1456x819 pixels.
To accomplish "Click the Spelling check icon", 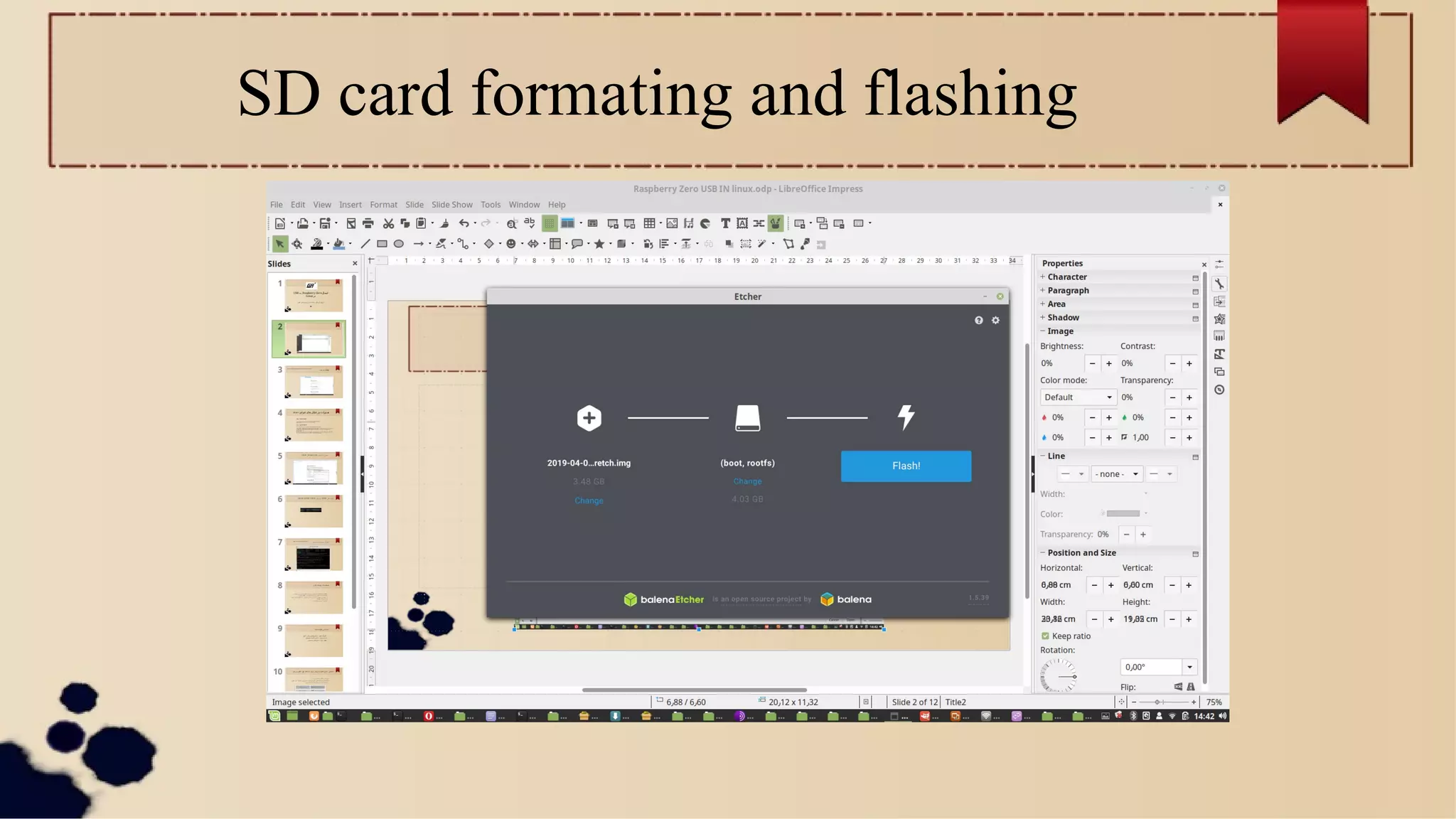I will pos(529,223).
